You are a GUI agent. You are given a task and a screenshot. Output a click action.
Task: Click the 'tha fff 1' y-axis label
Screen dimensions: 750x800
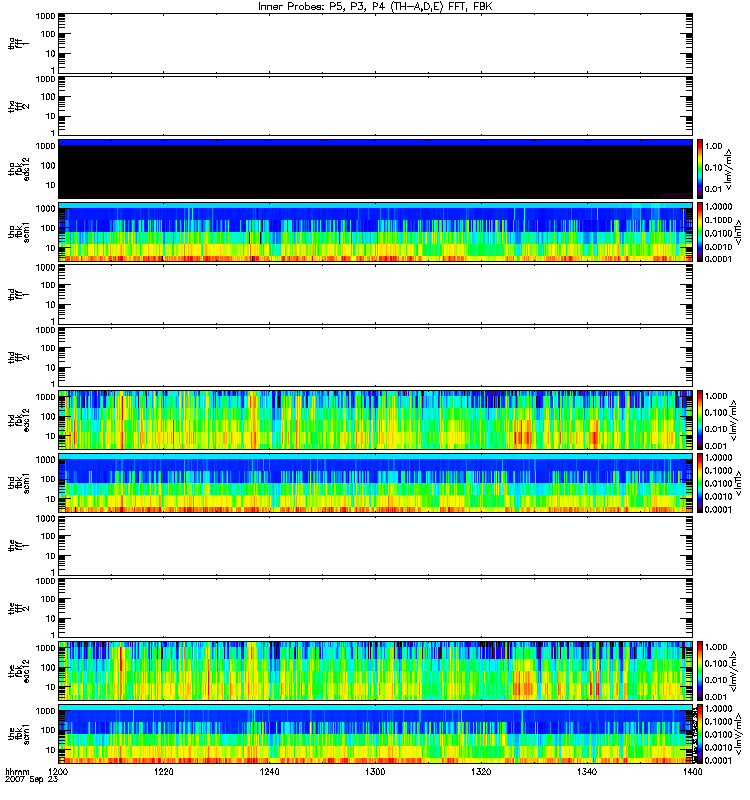pos(19,43)
